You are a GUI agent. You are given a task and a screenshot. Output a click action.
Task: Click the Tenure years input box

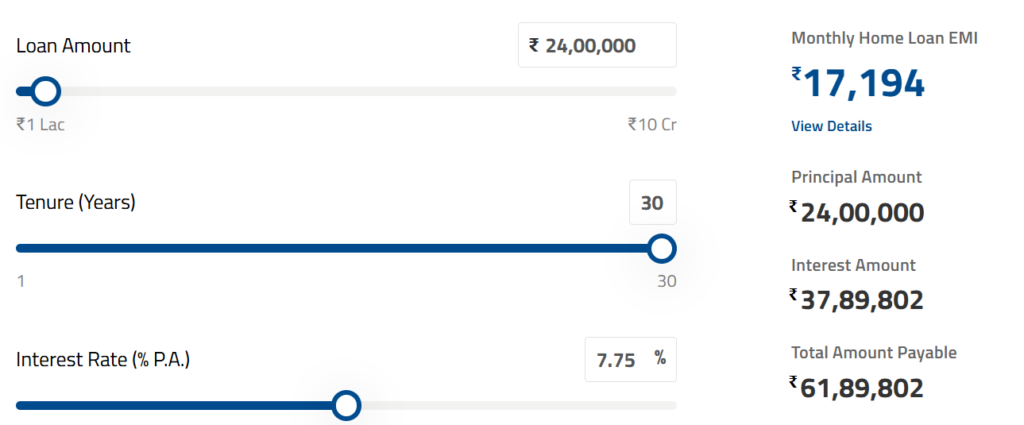[x=652, y=203]
